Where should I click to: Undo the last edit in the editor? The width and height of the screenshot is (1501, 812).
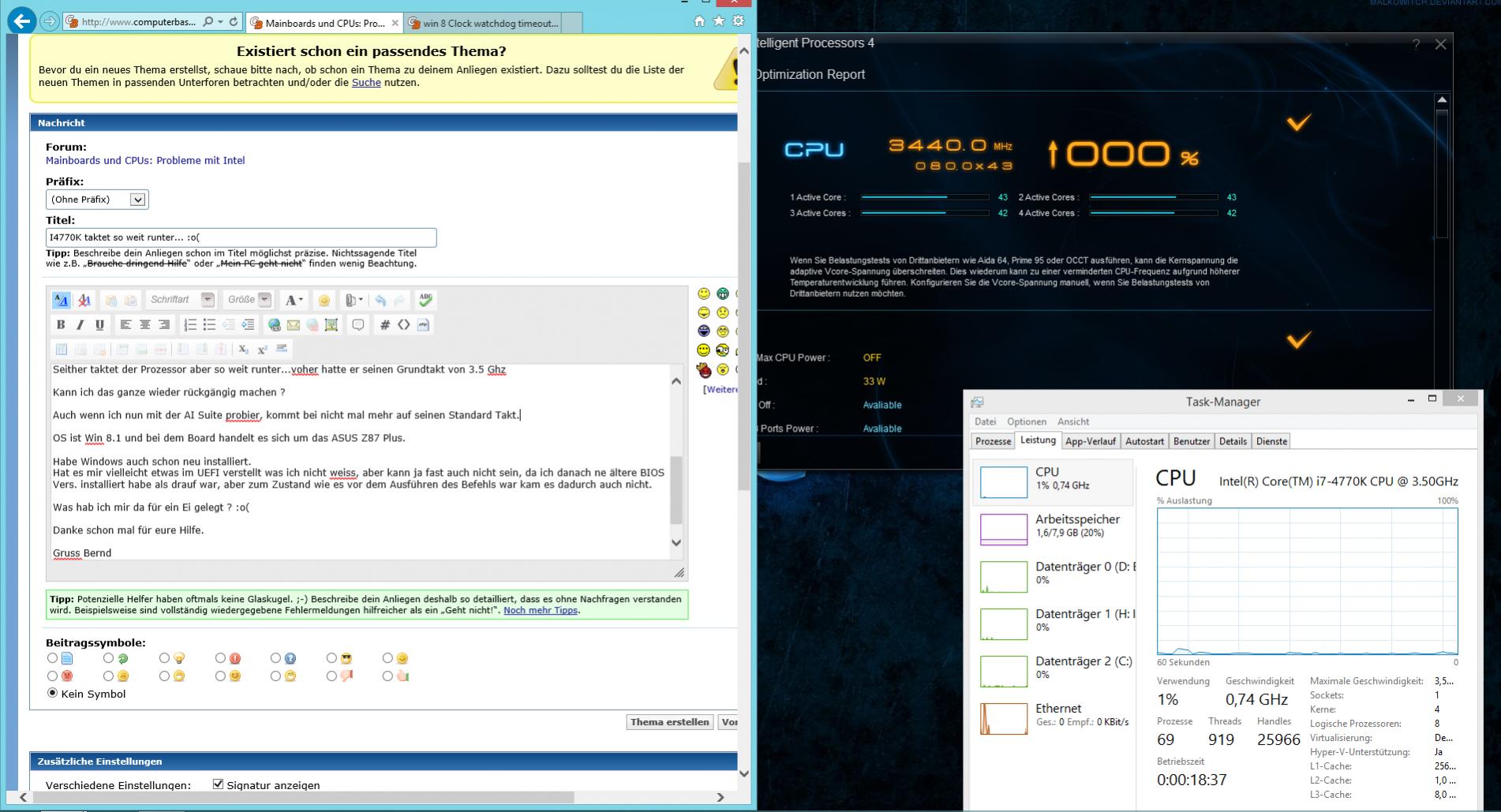click(380, 300)
